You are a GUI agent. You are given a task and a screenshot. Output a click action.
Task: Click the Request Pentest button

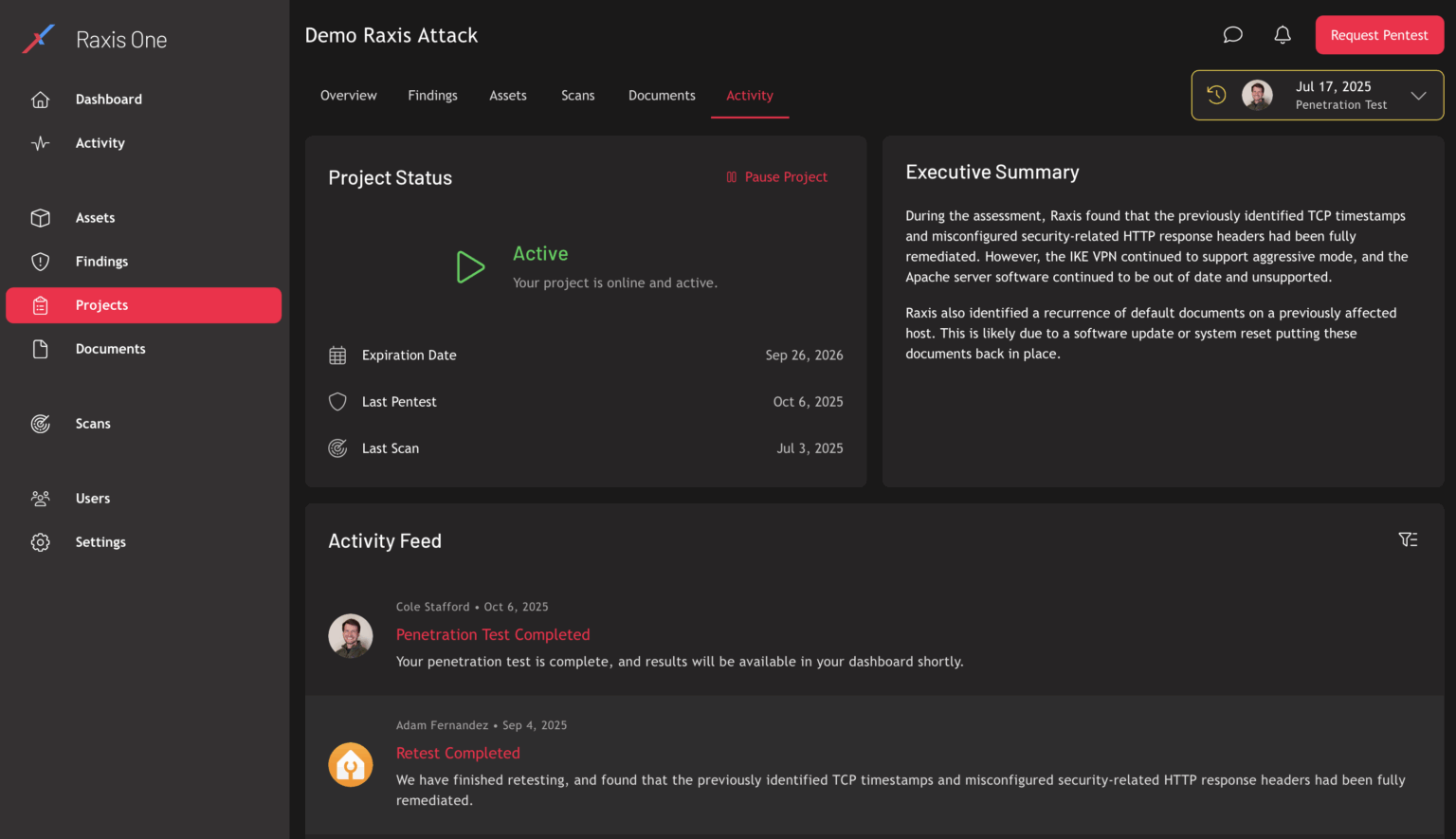pos(1378,35)
